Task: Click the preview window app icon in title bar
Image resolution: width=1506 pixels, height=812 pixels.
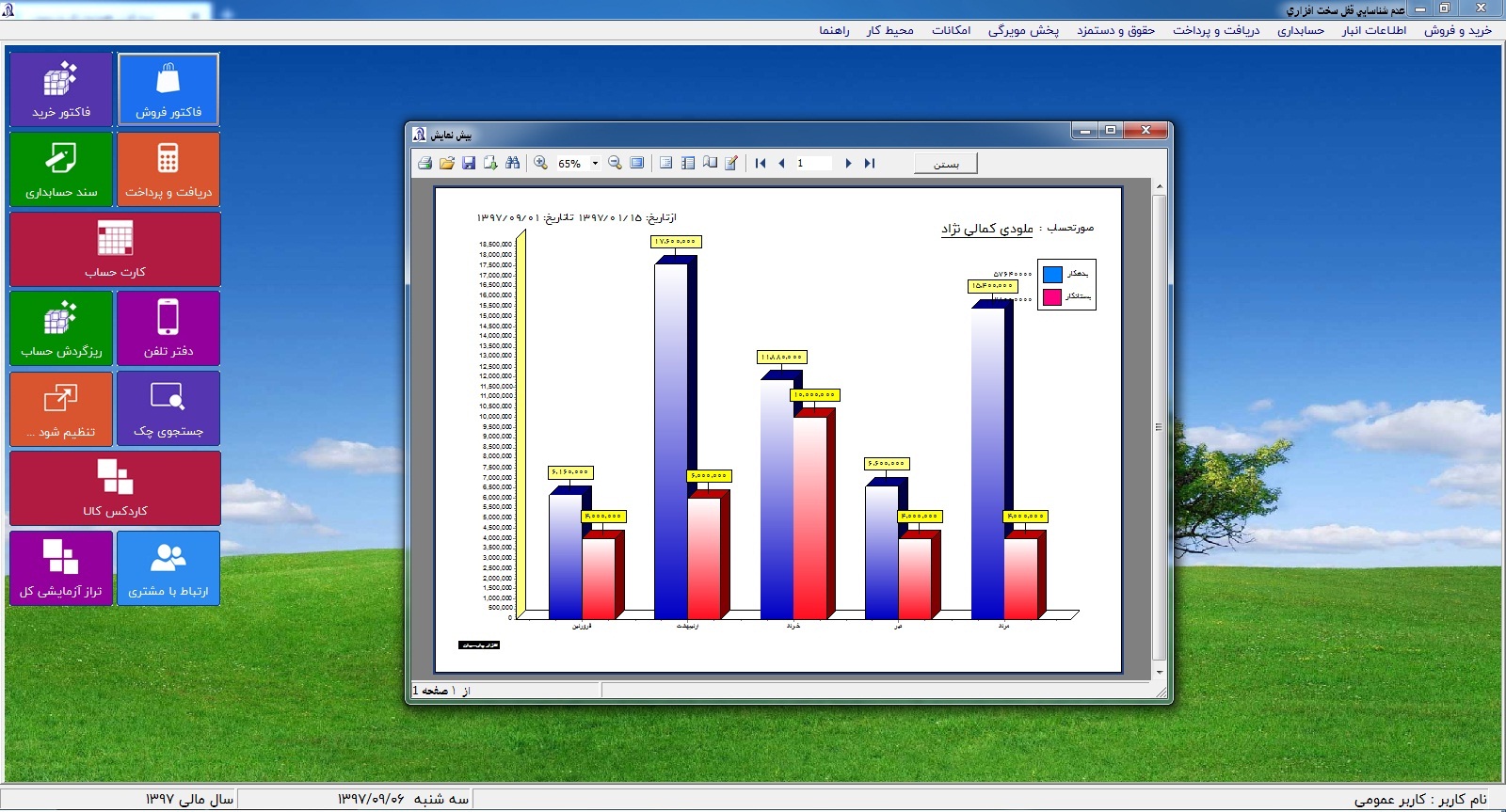Action: point(420,135)
